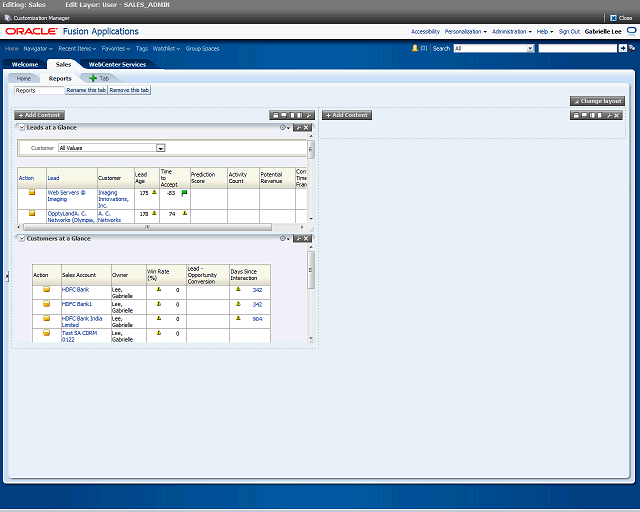Screen dimensions: 640x512
Task: Click the Sign Out link
Action: tap(569, 31)
